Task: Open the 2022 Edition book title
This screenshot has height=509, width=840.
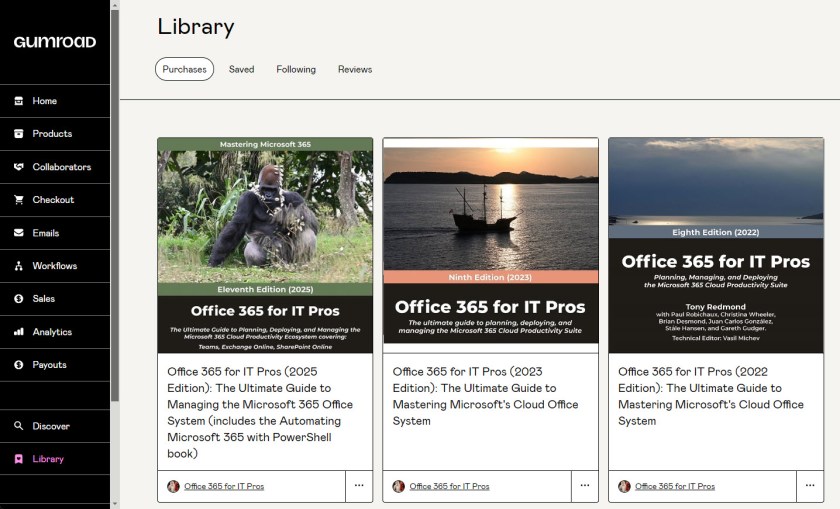Action: (x=711, y=396)
